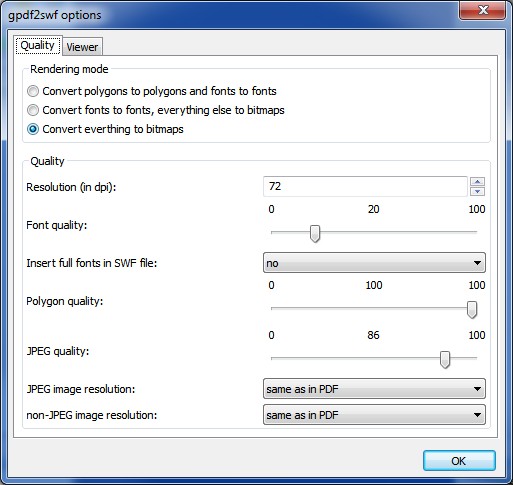Open non-JPEG image resolution dropdown
Screen dimensions: 513x485
point(374,415)
